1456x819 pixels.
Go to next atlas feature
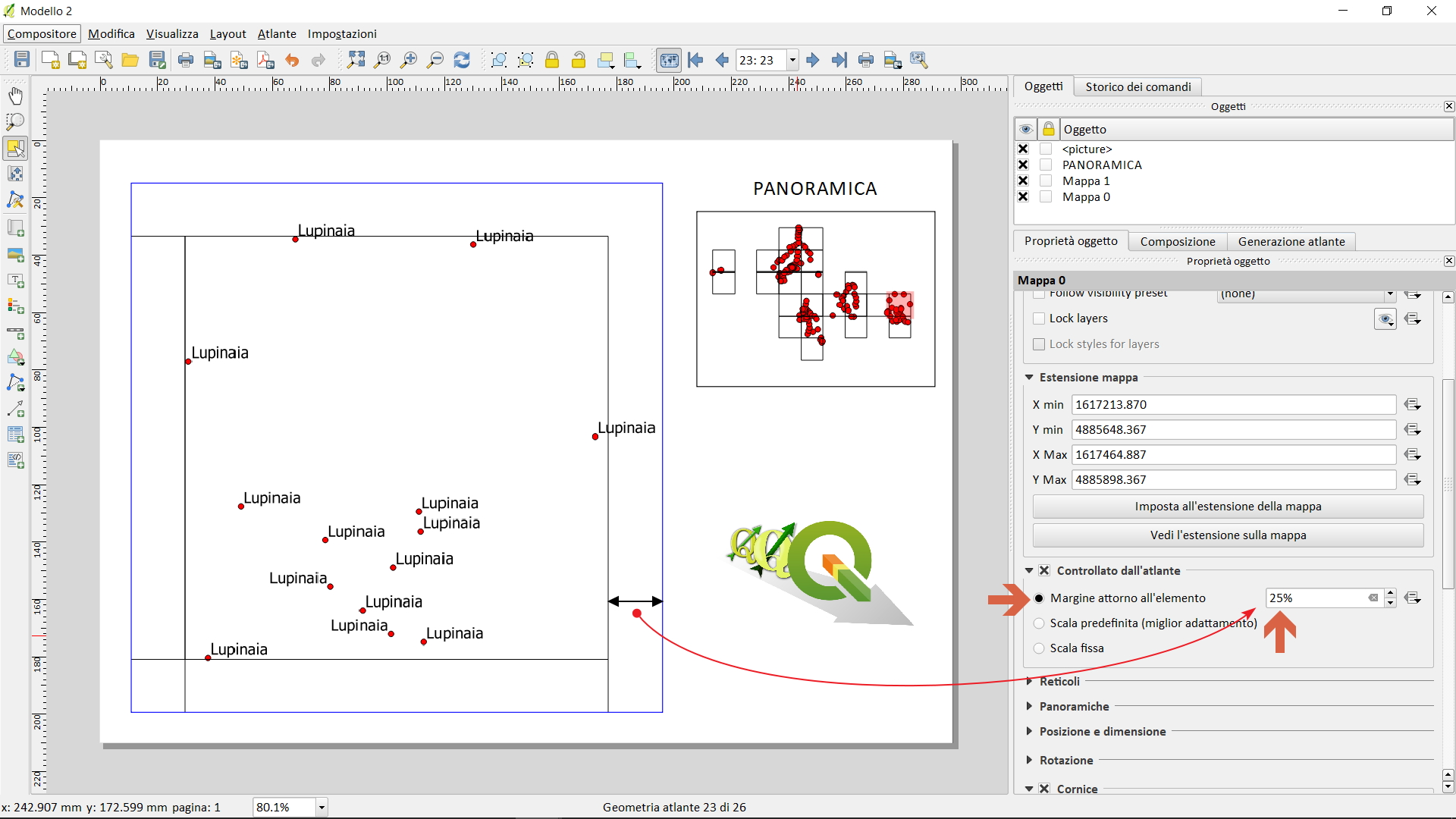click(x=812, y=60)
